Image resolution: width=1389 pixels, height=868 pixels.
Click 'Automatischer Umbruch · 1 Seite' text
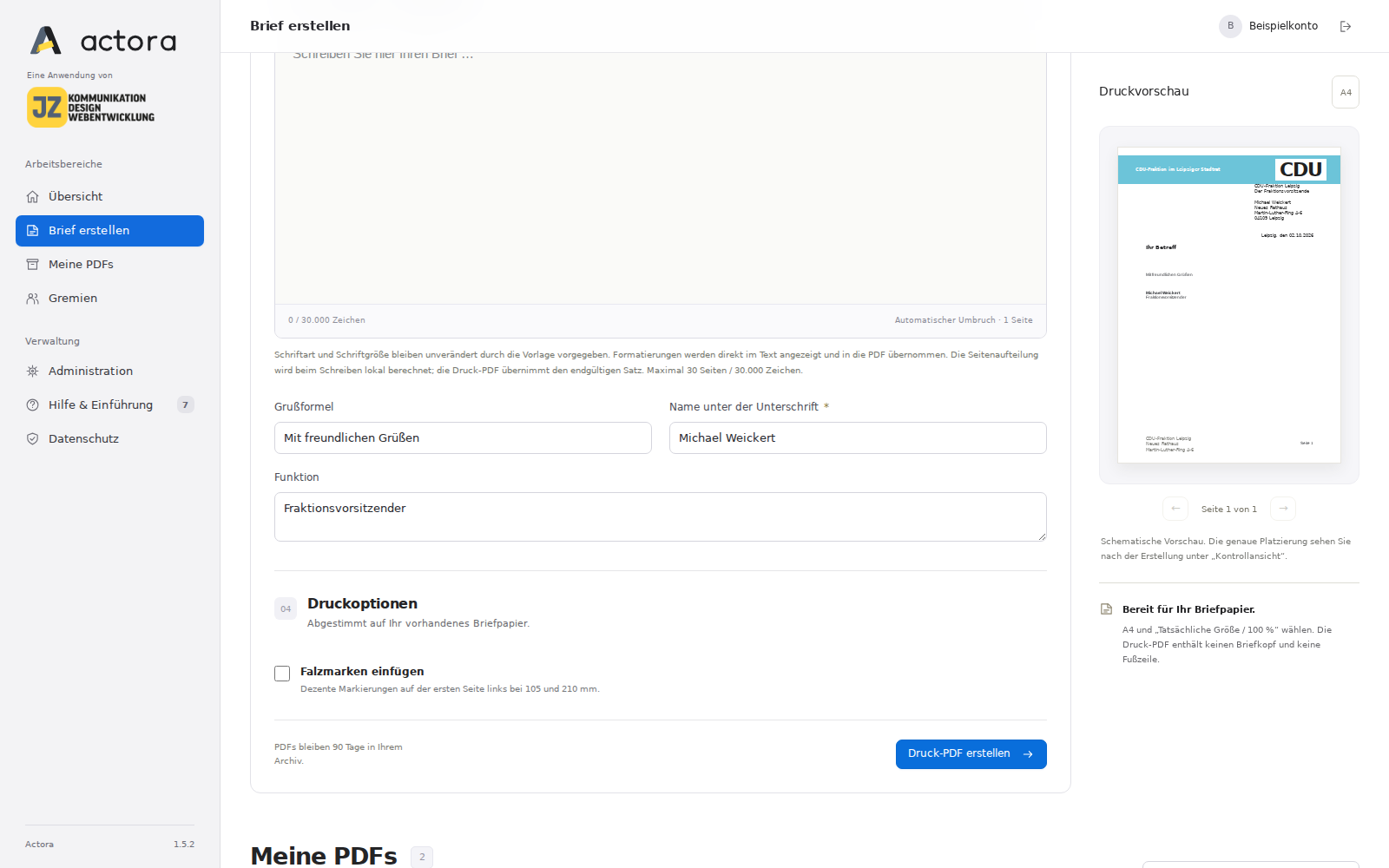964,320
